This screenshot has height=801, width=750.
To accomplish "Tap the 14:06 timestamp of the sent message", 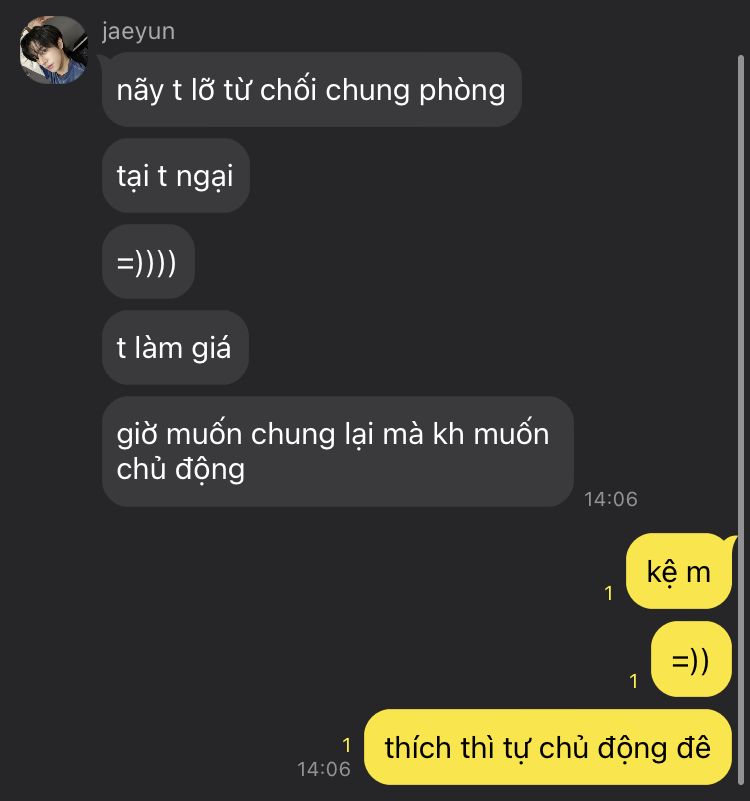I will tap(324, 769).
